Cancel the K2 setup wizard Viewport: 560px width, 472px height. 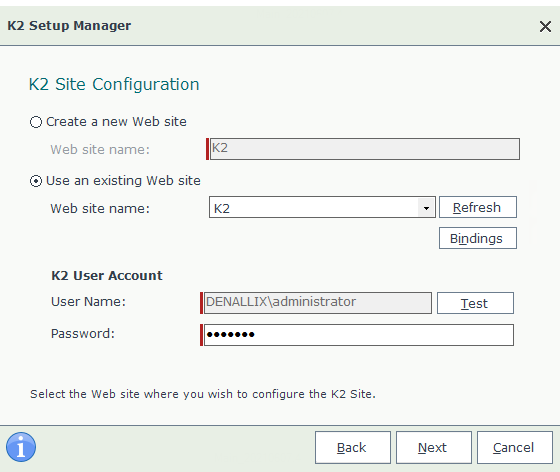tap(515, 447)
